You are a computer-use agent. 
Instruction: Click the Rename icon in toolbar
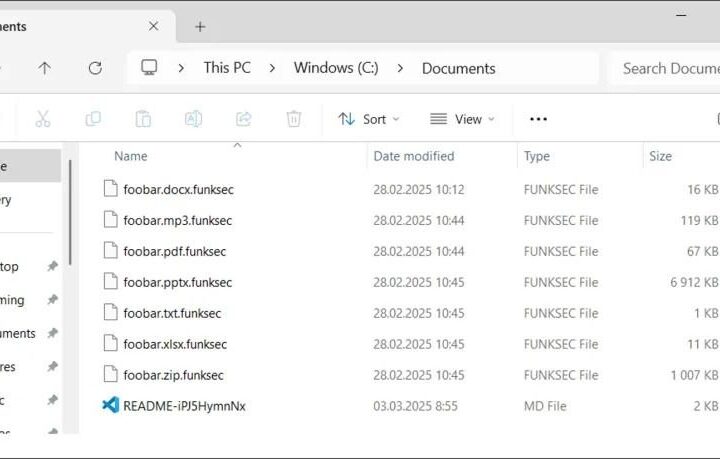[x=193, y=119]
